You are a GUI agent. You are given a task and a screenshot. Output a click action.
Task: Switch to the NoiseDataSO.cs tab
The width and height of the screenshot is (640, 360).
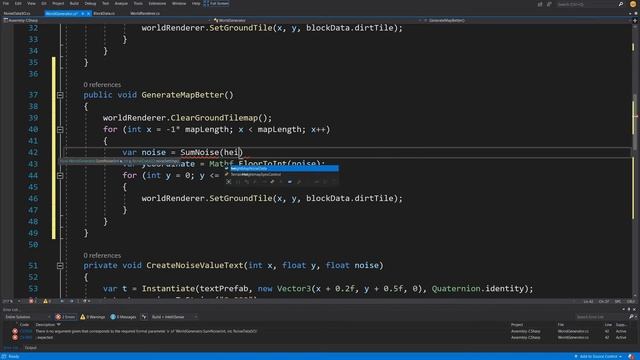tap(17, 13)
